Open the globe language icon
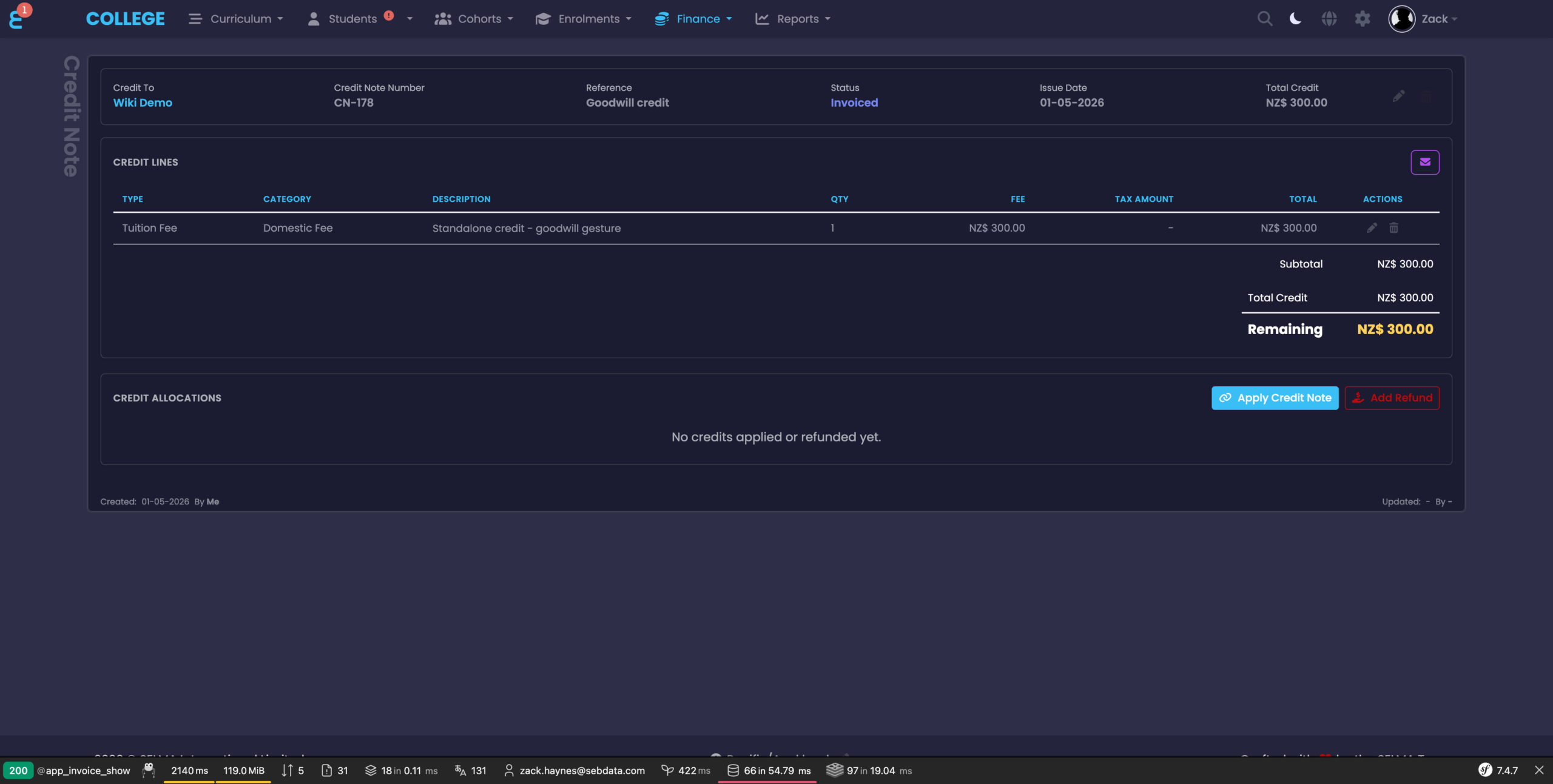1553x784 pixels. [x=1329, y=19]
